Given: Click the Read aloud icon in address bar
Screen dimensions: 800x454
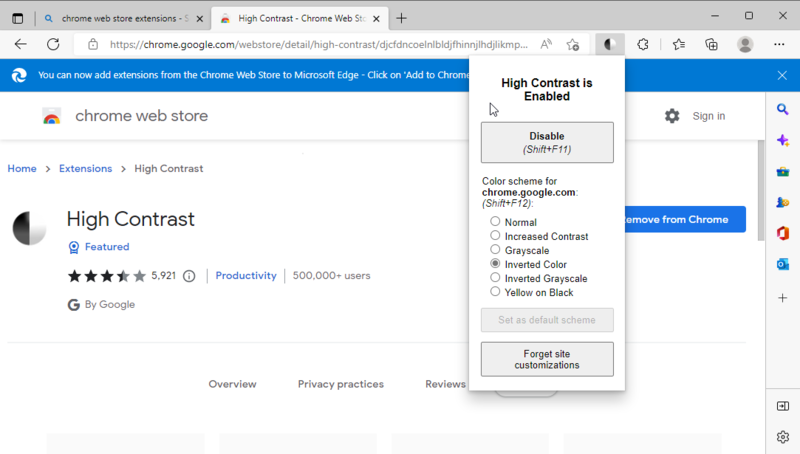Looking at the screenshot, I should click(546, 44).
